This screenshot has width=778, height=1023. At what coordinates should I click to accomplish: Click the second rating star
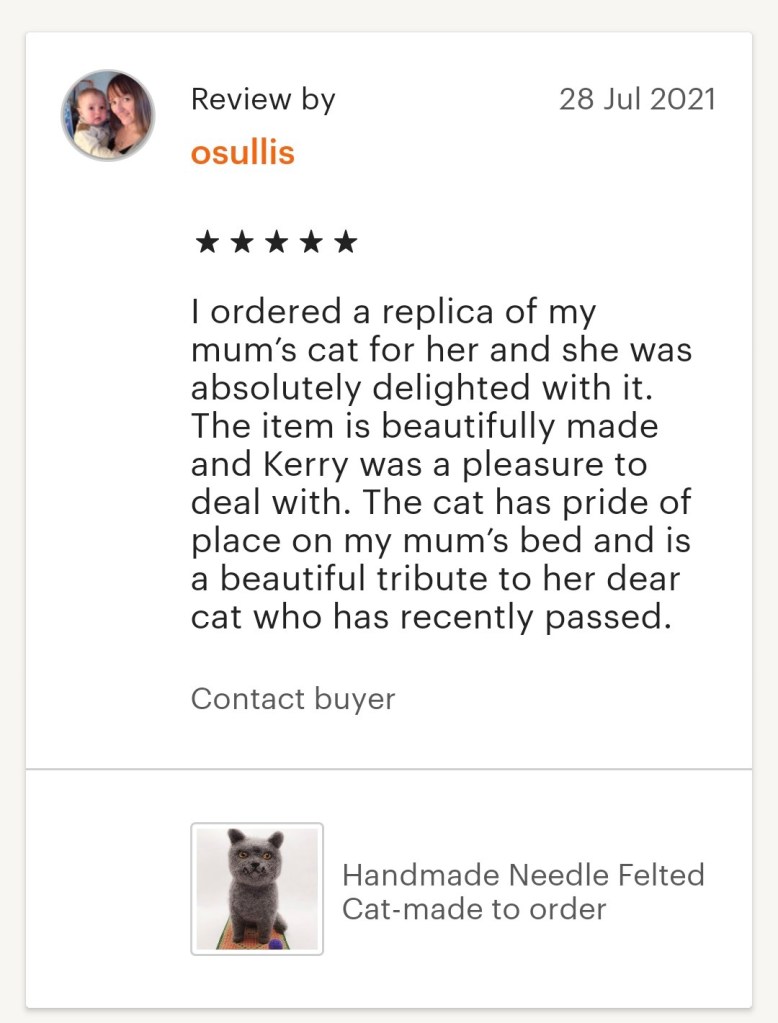point(241,242)
